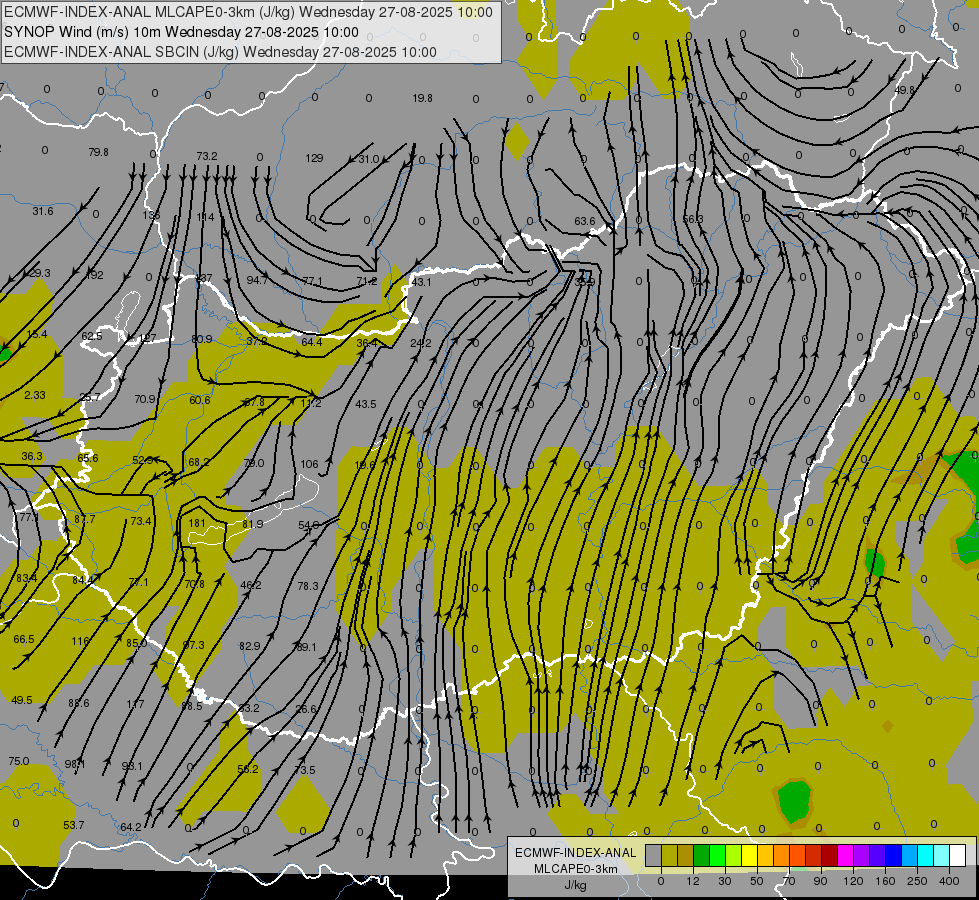This screenshot has width=979, height=900.
Task: Click the cyan legend swatch
Action: coord(925,856)
